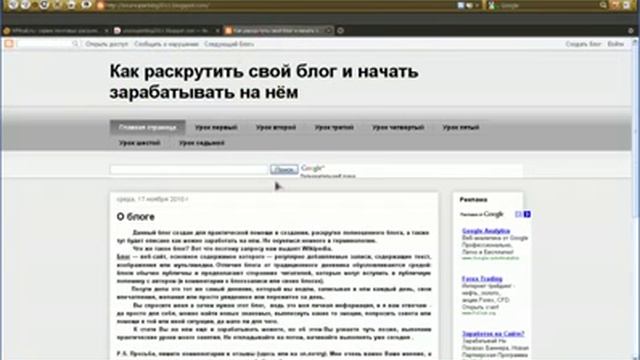Go to 'Следующий блог' link
The height and width of the screenshot is (360, 640).
point(229,44)
